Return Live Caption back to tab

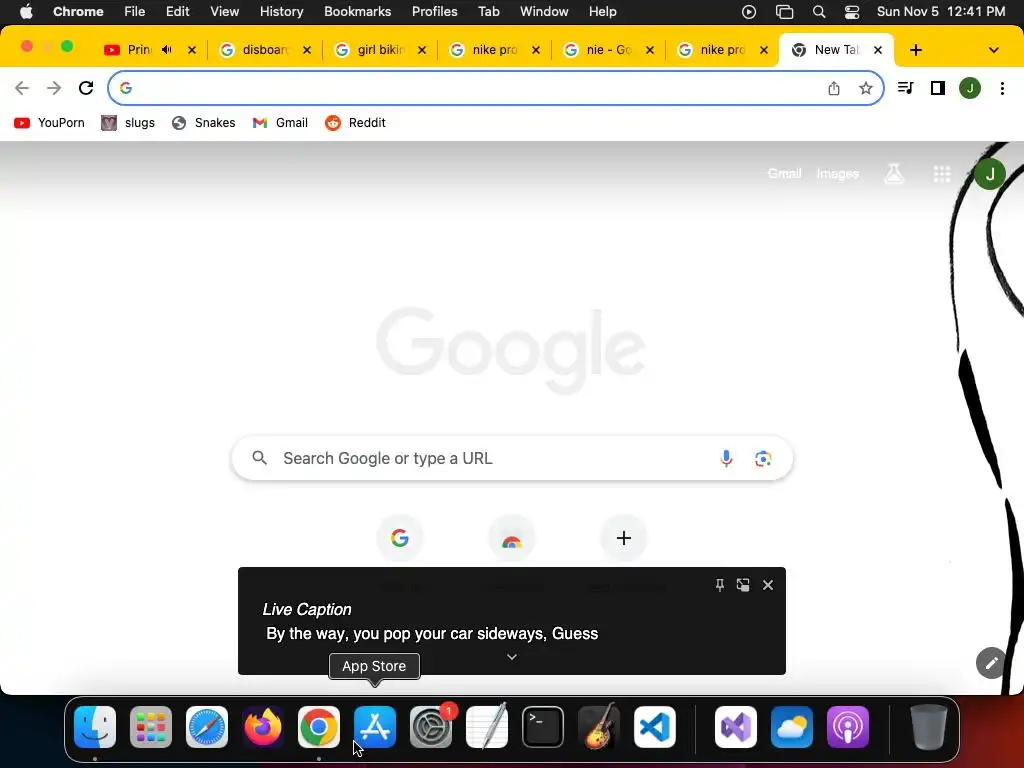point(743,584)
